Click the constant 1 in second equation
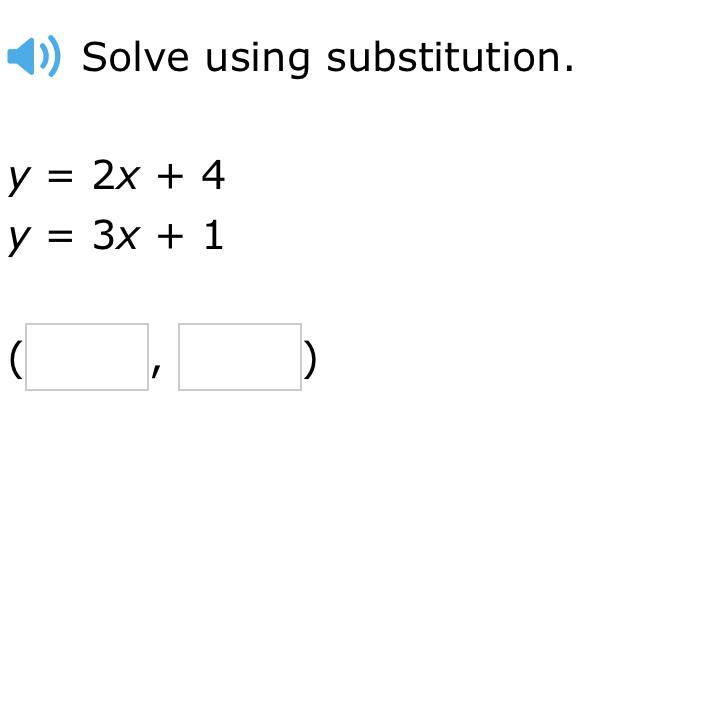This screenshot has height=716, width=714. pos(213,237)
